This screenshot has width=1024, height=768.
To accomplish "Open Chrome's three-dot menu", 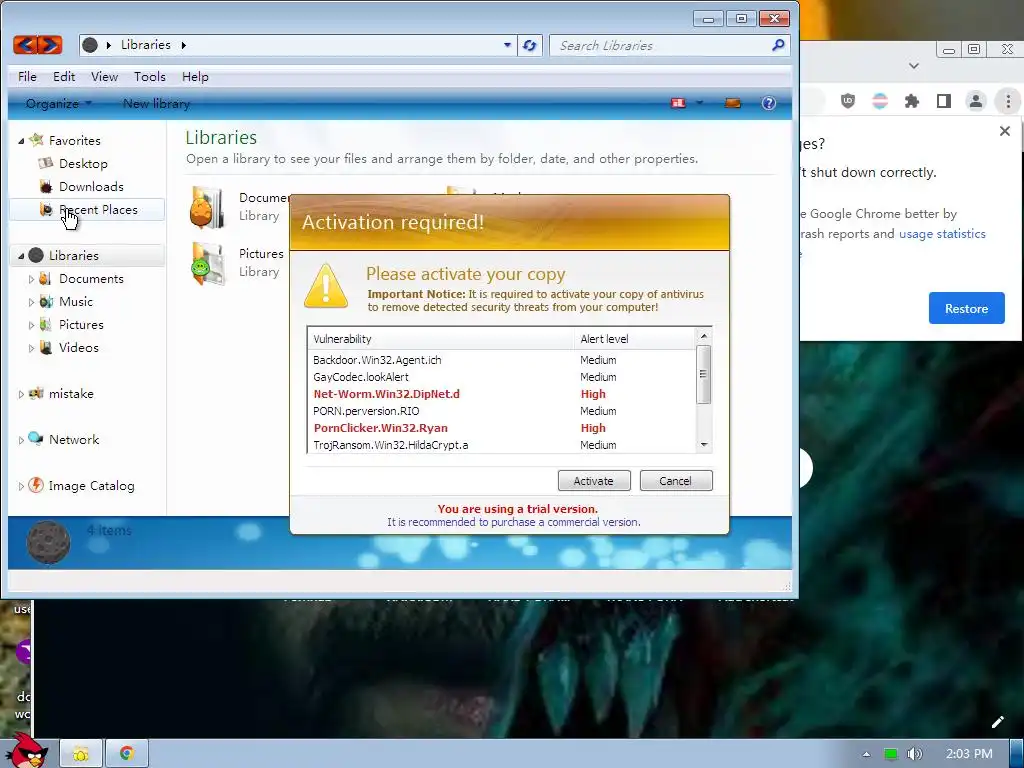I will (x=1008, y=101).
